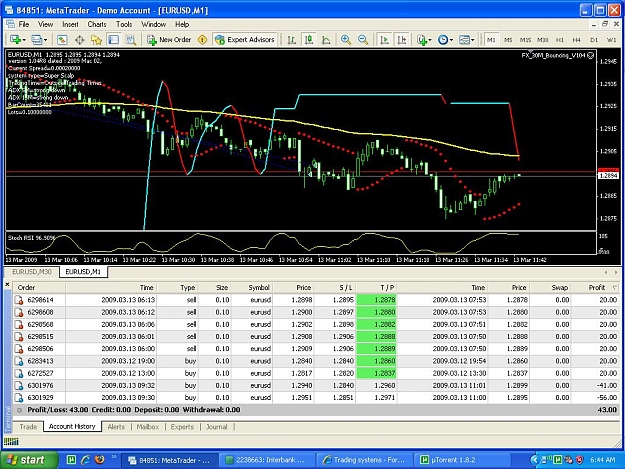Switch to Trading systems taskbar window
This screenshot has width=625, height=469.
pos(365,460)
